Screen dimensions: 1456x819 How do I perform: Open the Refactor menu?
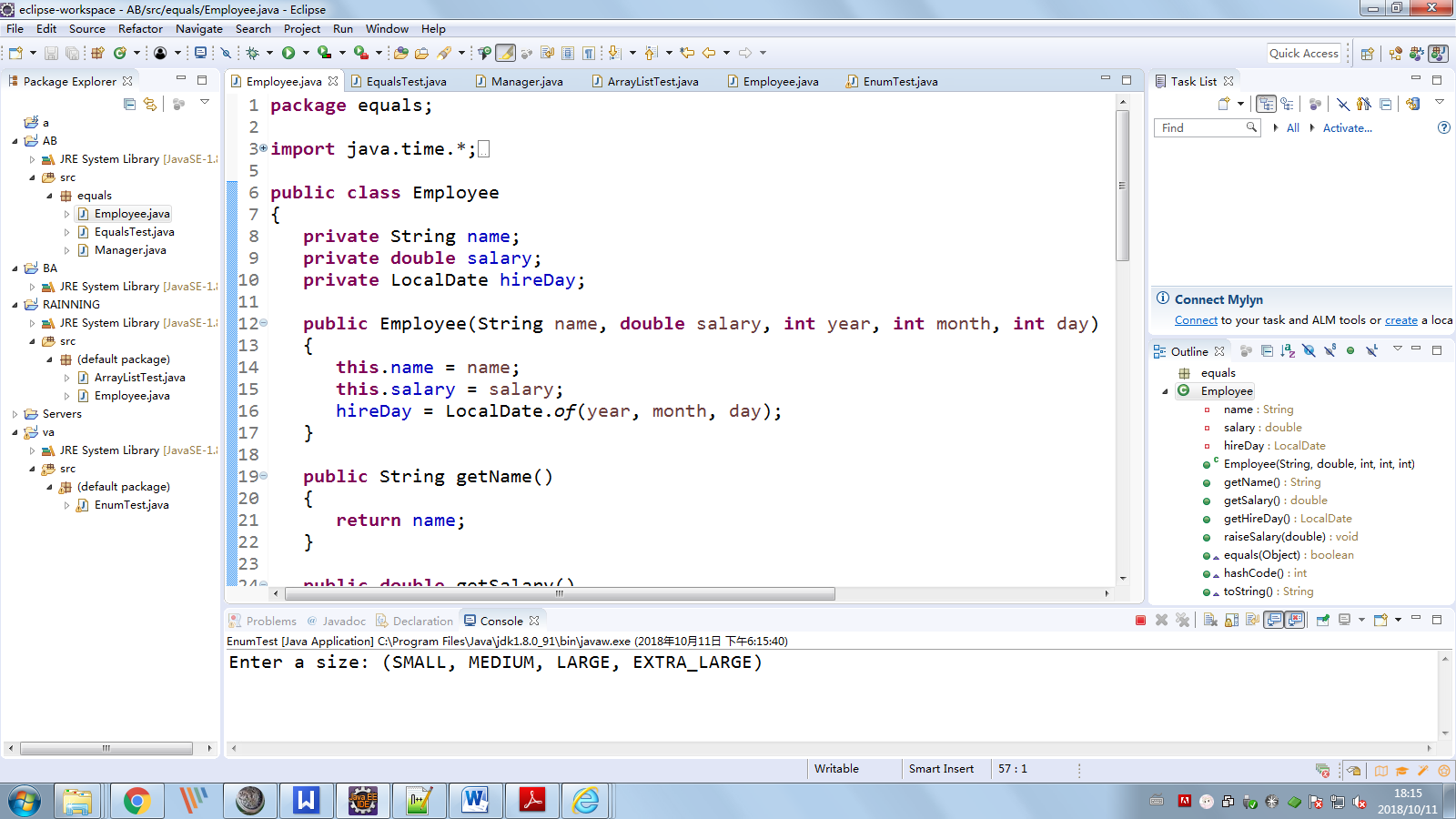pos(140,29)
